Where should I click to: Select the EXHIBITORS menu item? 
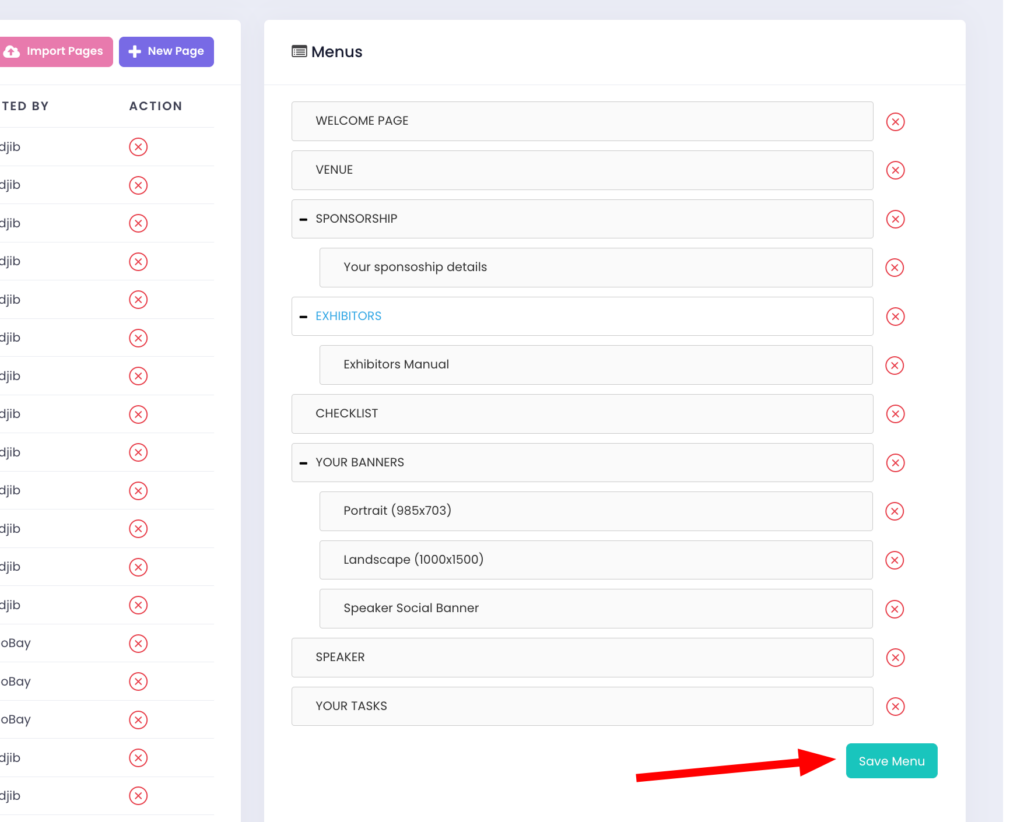click(349, 316)
